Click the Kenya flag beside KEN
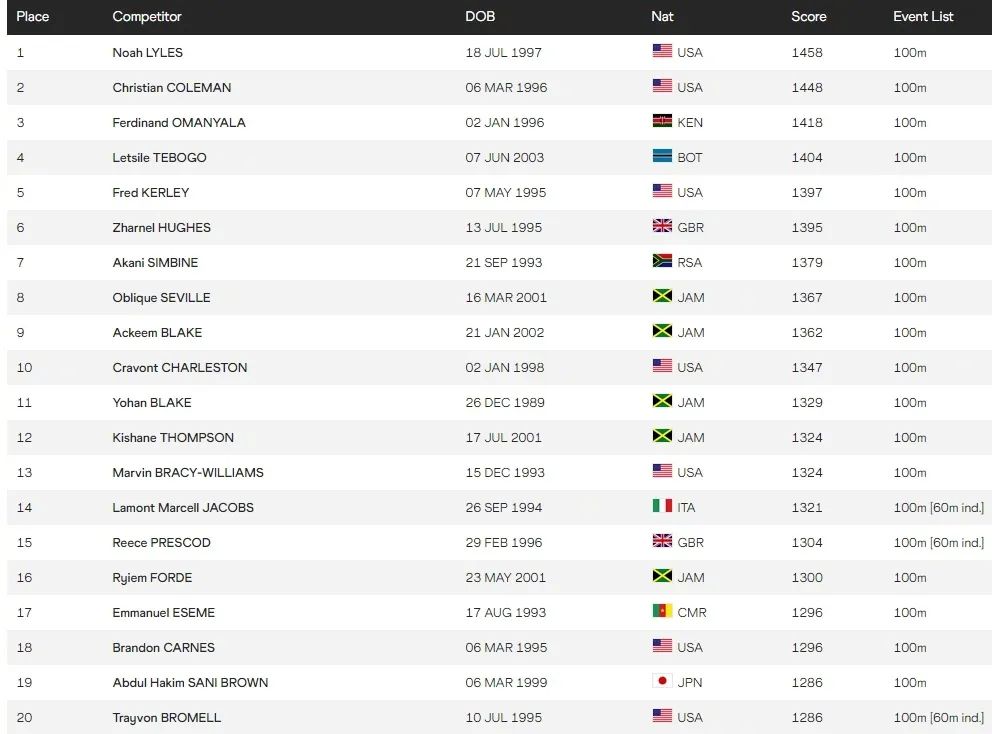Image resolution: width=992 pixels, height=734 pixels. pos(662,122)
